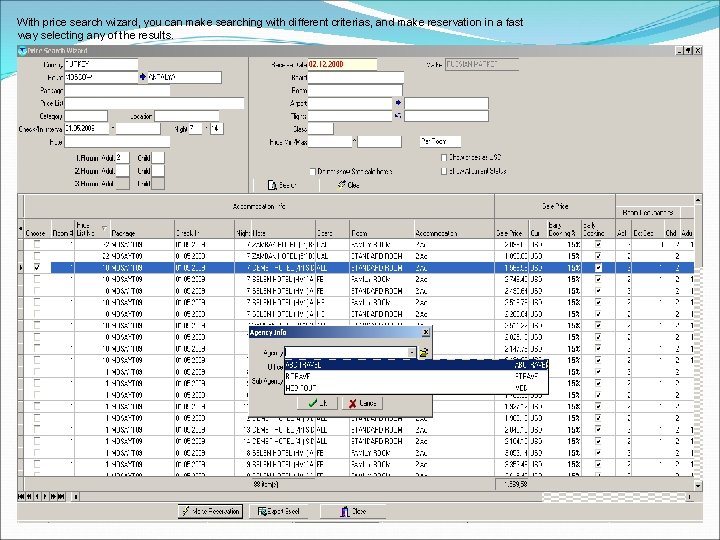Click the Location input field
This screenshot has height=540, width=720.
(x=186, y=116)
